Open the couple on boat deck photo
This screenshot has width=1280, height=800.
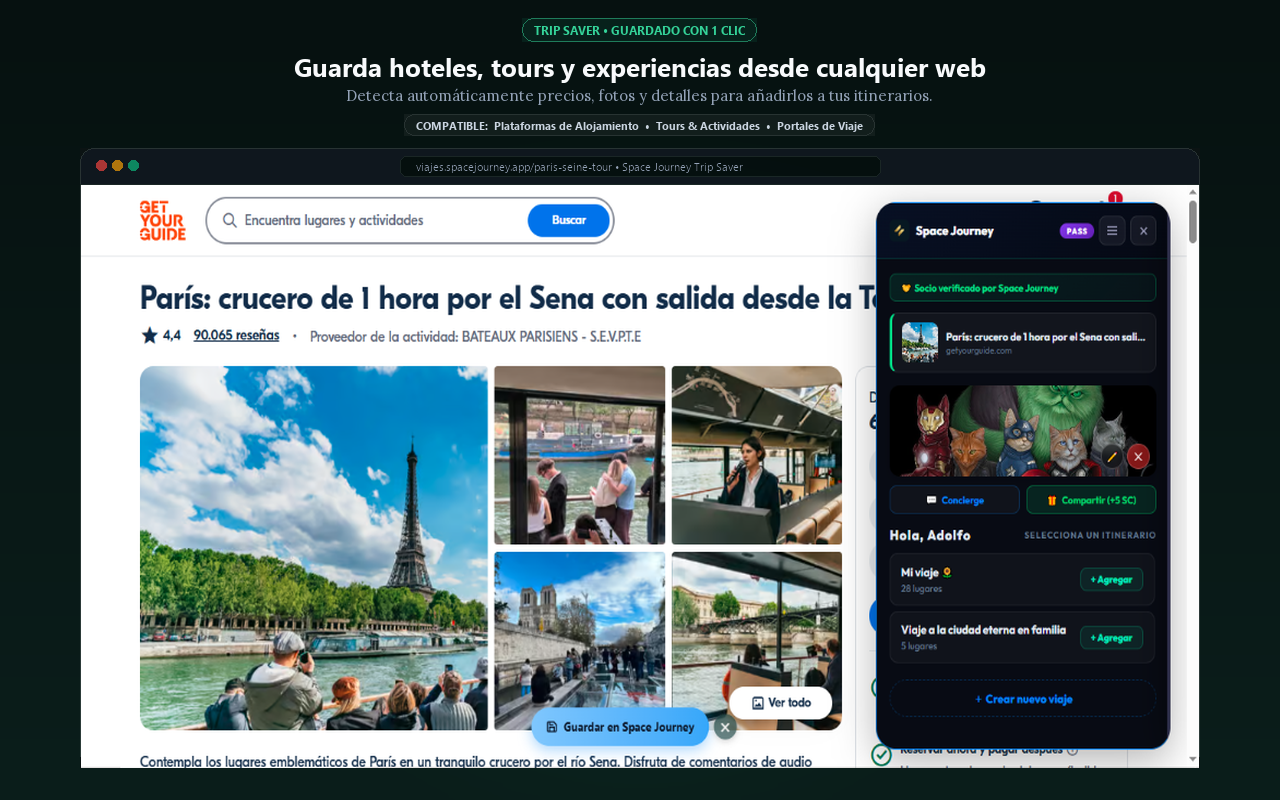pyautogui.click(x=580, y=455)
